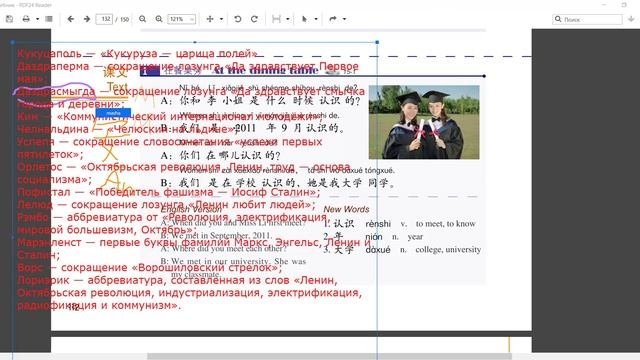
Task: Click the share/forward arrow icon
Action: (333, 19)
